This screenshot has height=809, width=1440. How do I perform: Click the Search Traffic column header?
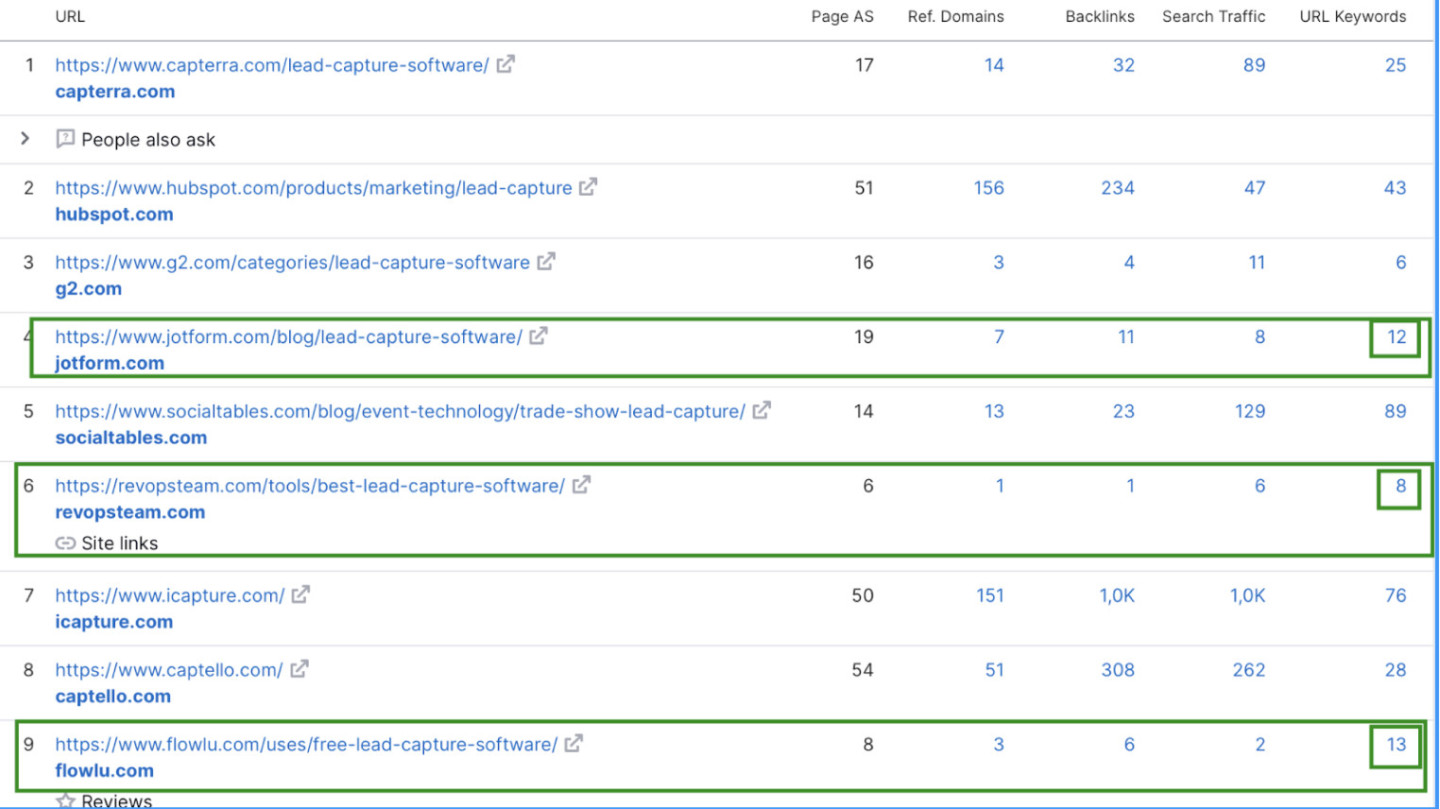coord(1214,16)
